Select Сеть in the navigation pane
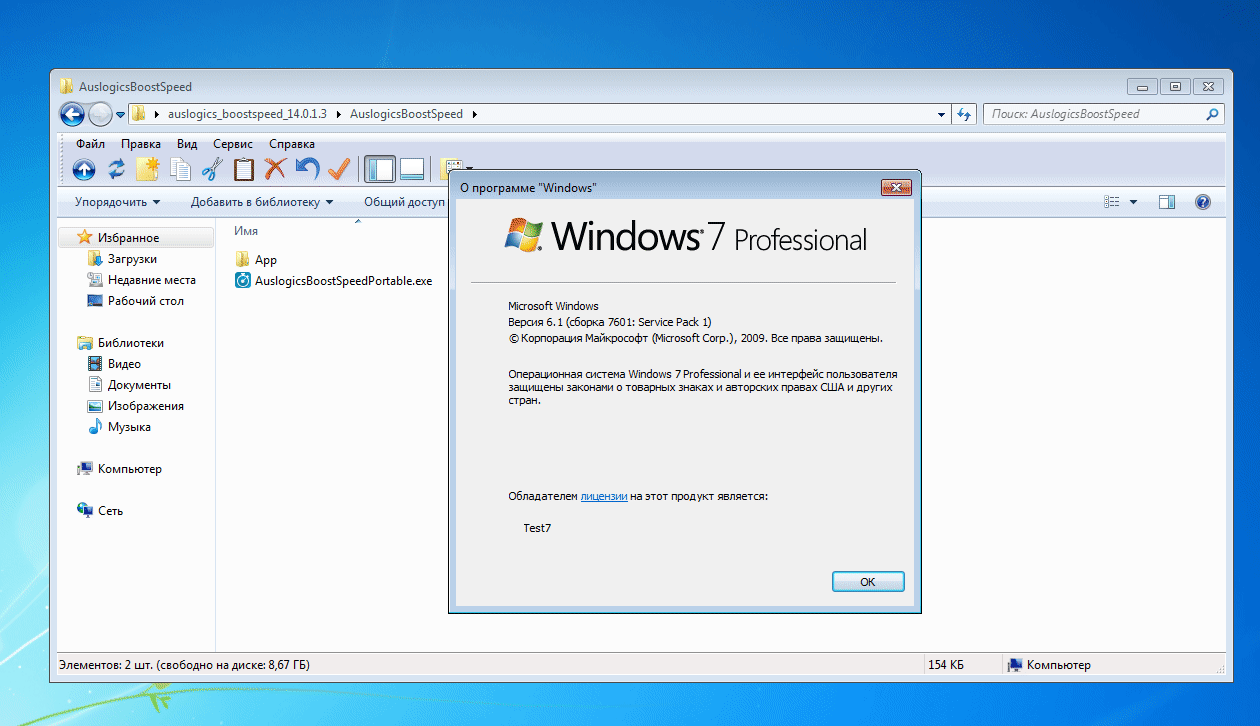The image size is (1260, 726). (x=110, y=511)
